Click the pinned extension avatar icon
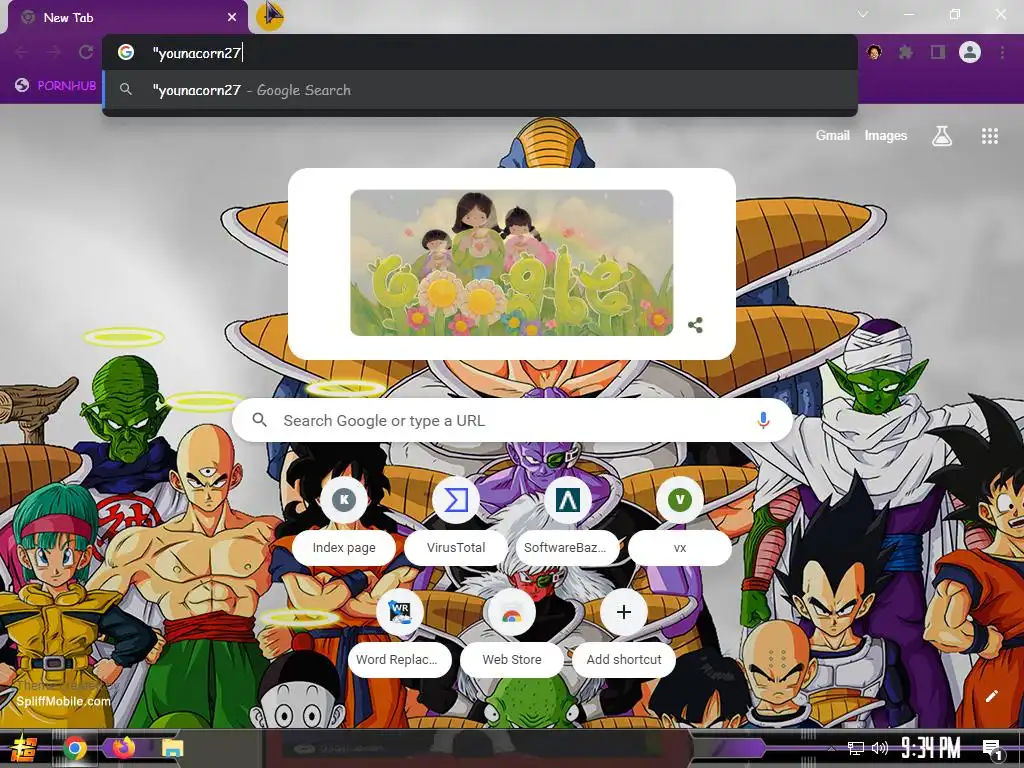 point(874,52)
